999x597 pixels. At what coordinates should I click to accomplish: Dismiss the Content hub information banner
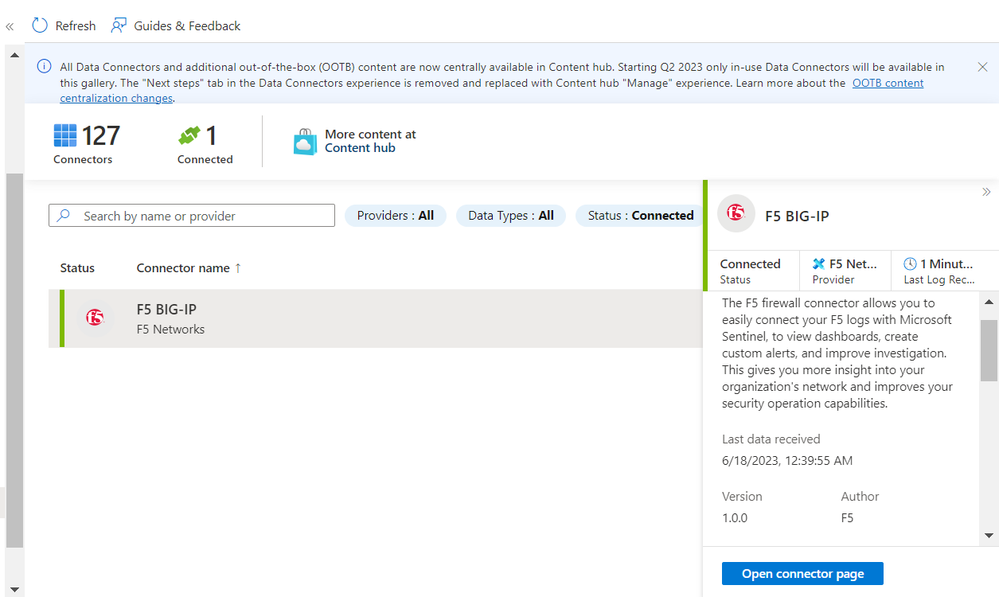(982, 67)
